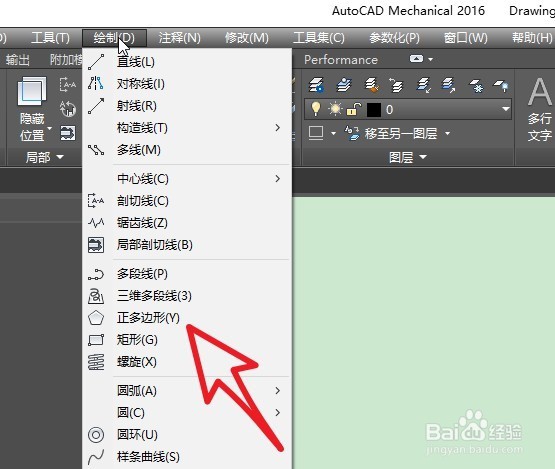The image size is (555, 469).
Task: Expand Construction Line 构造线(T) submenu arrow
Action: (x=278, y=128)
